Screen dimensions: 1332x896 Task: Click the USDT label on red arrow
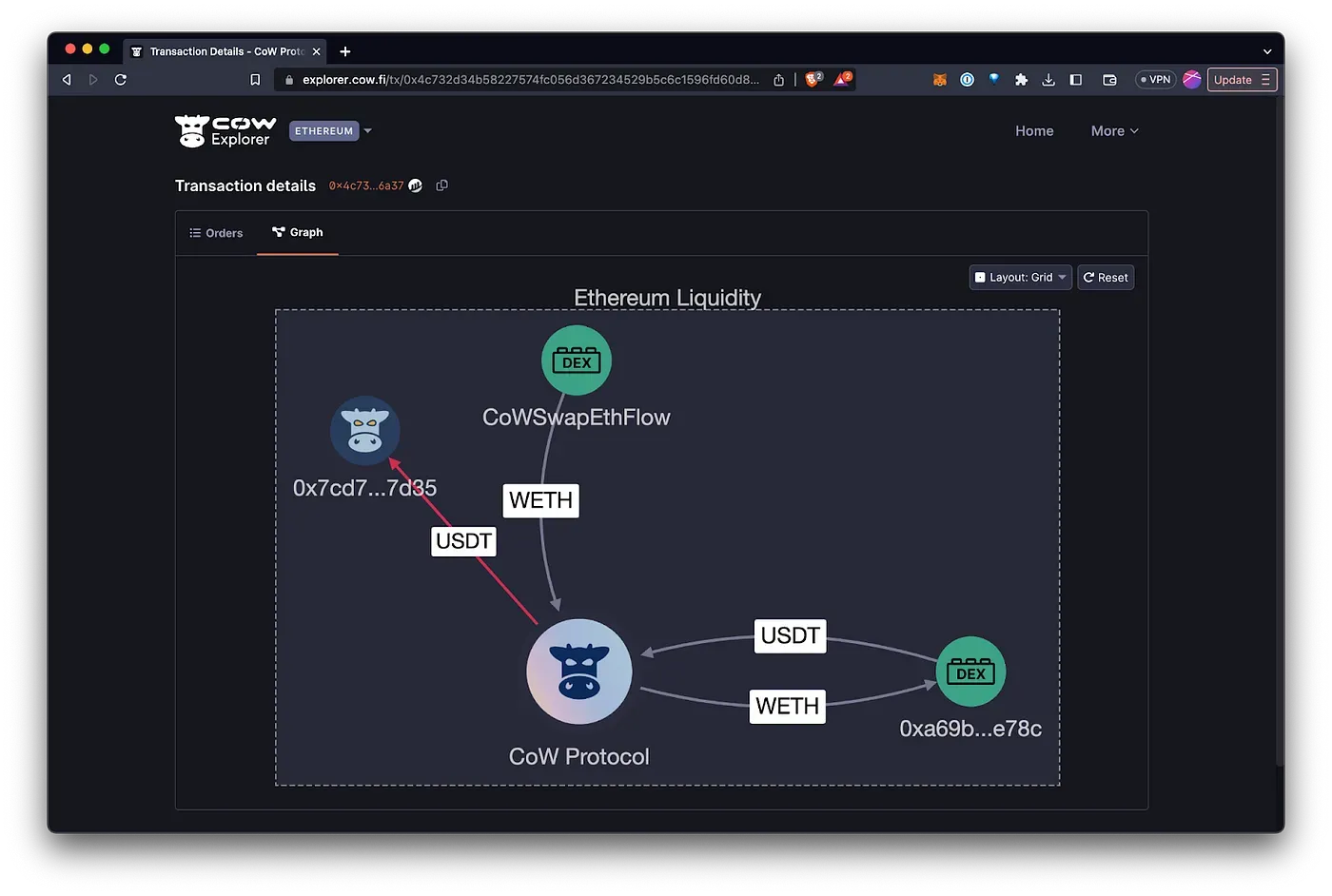pyautogui.click(x=464, y=541)
